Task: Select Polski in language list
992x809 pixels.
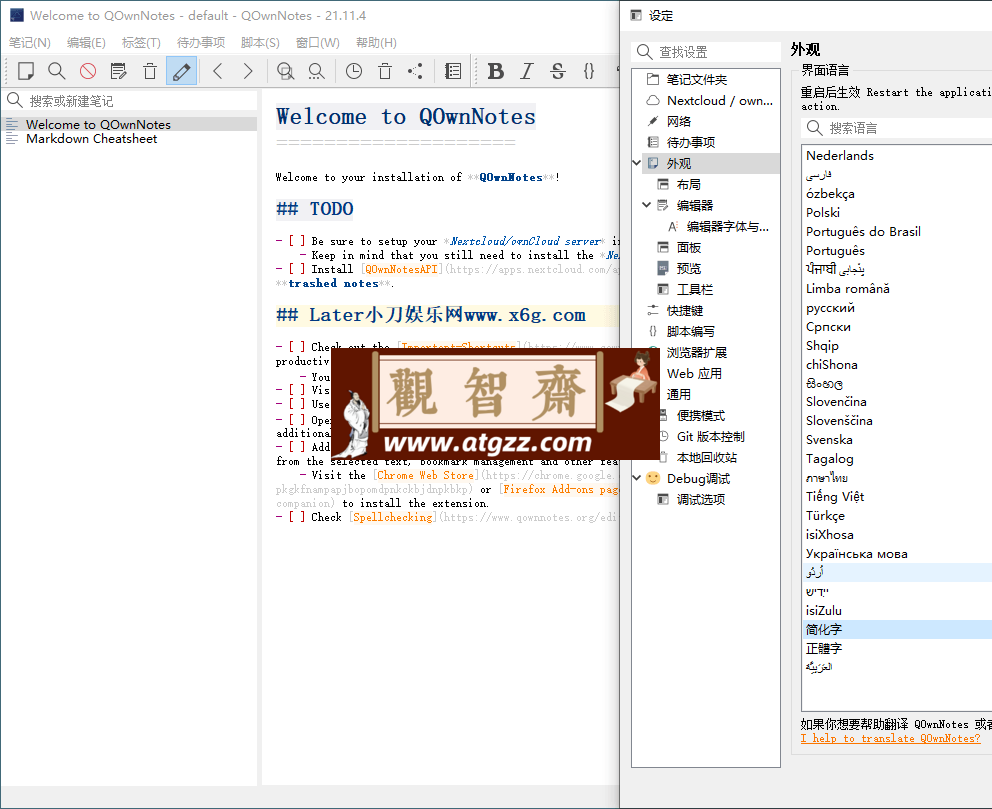Action: point(823,213)
